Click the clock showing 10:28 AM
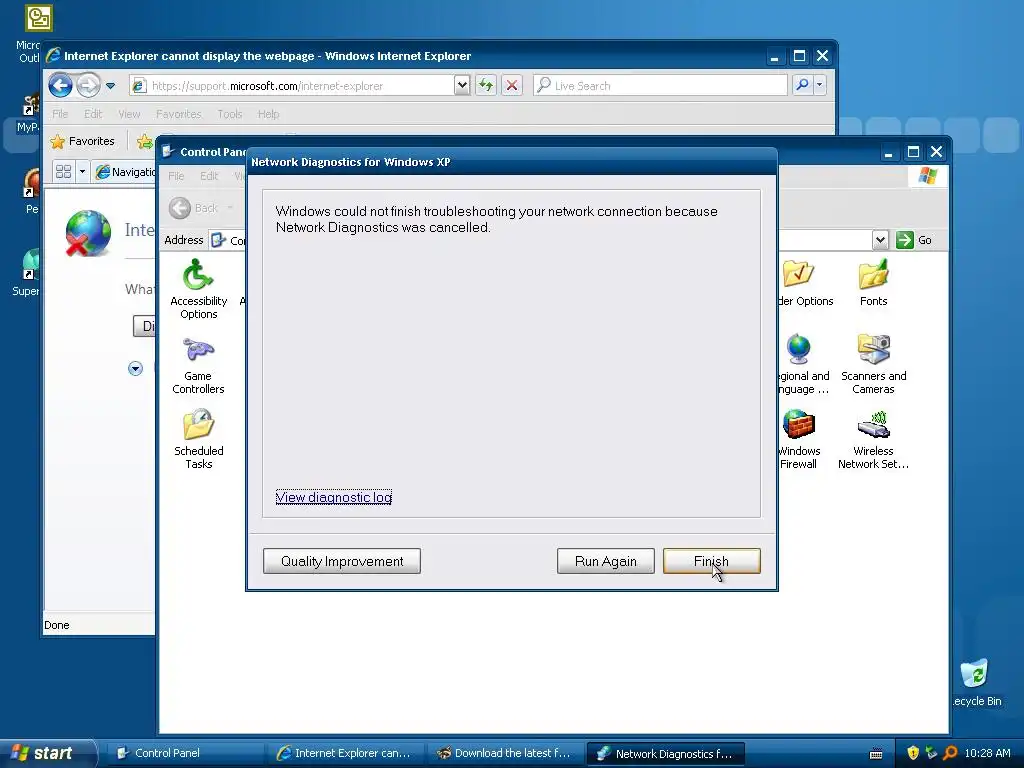 point(987,753)
